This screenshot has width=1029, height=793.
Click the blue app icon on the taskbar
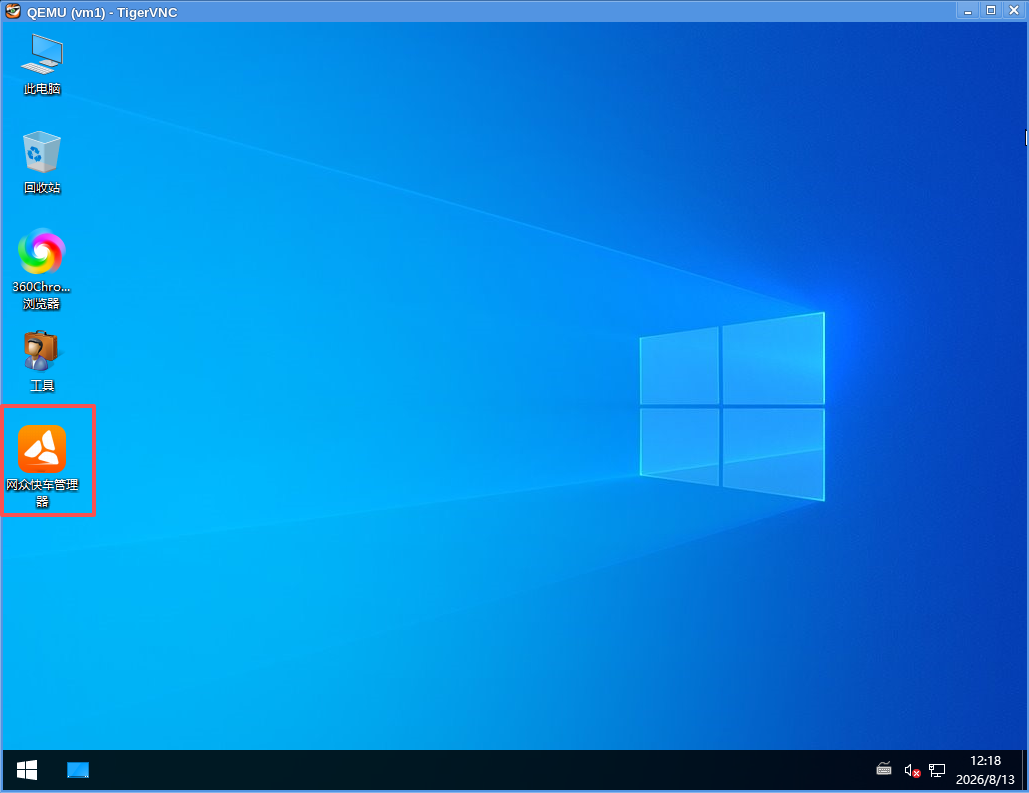tap(78, 770)
